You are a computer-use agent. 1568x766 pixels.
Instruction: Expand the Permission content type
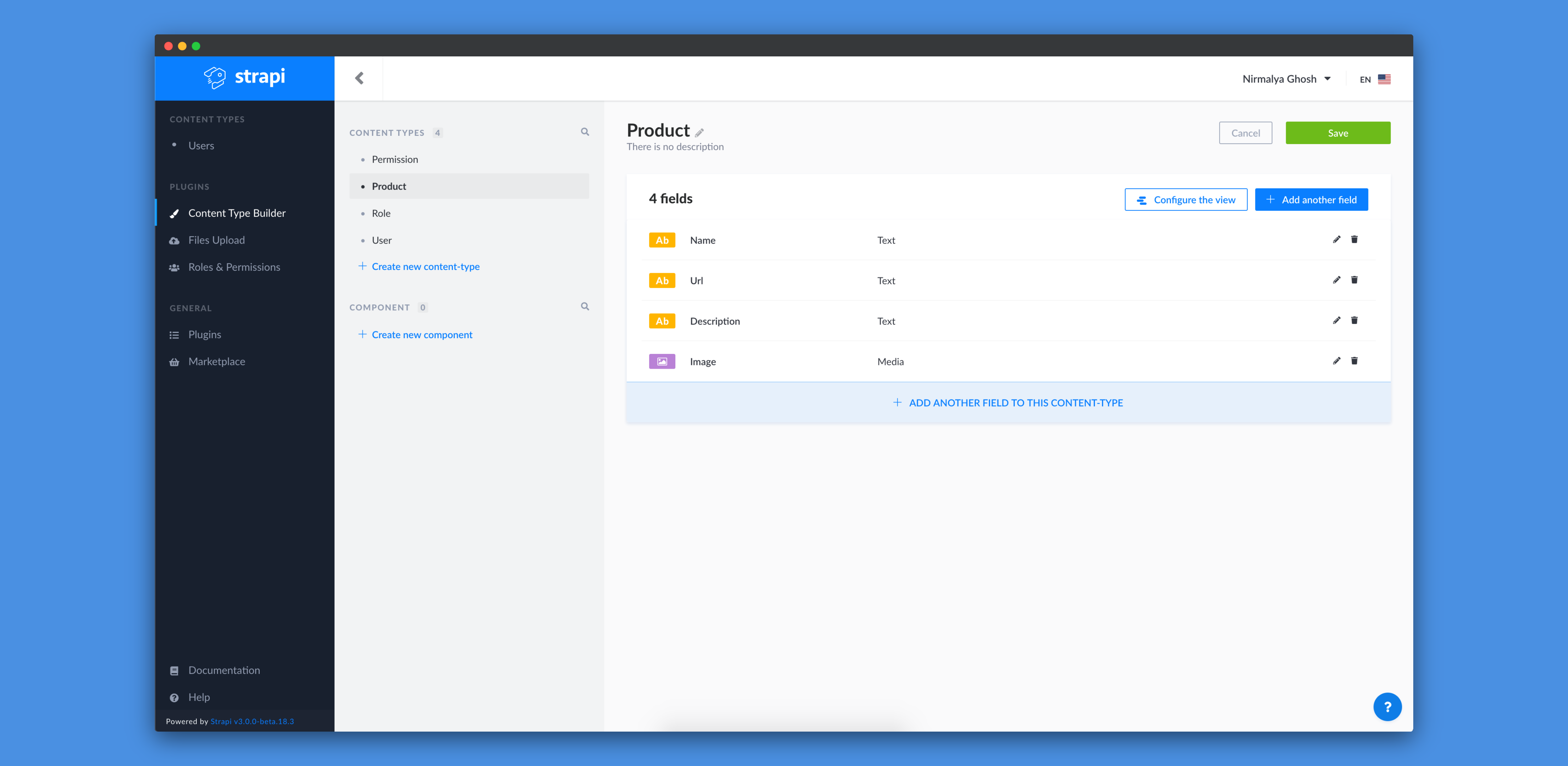point(394,159)
